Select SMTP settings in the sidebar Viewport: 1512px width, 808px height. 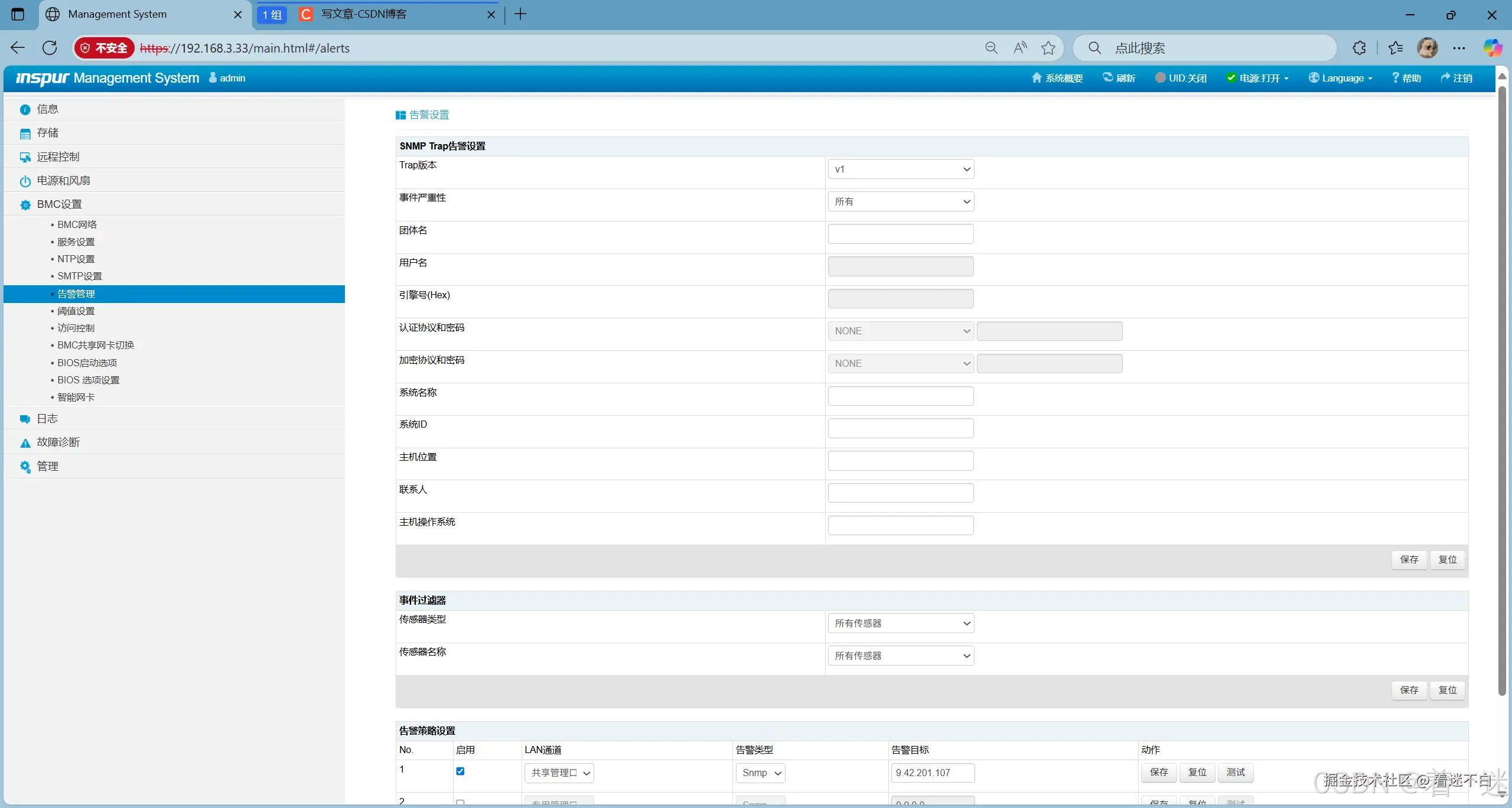click(x=79, y=276)
